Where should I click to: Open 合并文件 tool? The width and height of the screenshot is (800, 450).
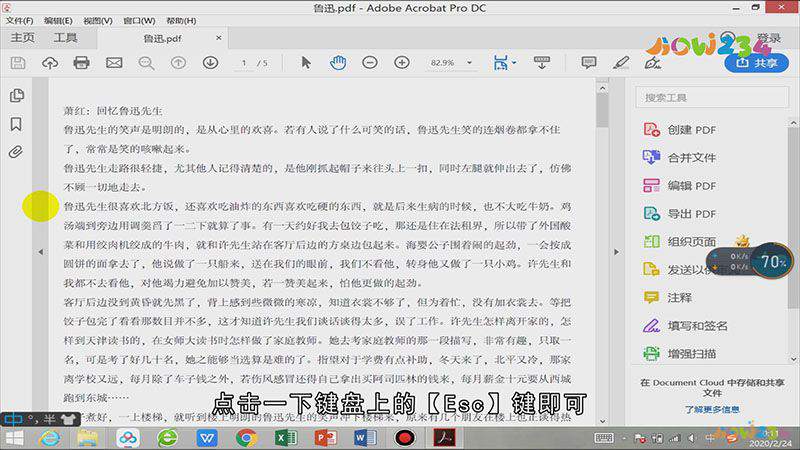[x=680, y=158]
